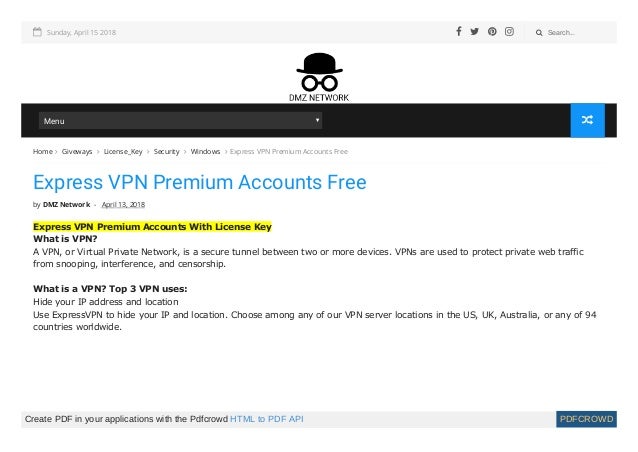The width and height of the screenshot is (638, 452).
Task: Open the Twitter social icon
Action: point(475,32)
